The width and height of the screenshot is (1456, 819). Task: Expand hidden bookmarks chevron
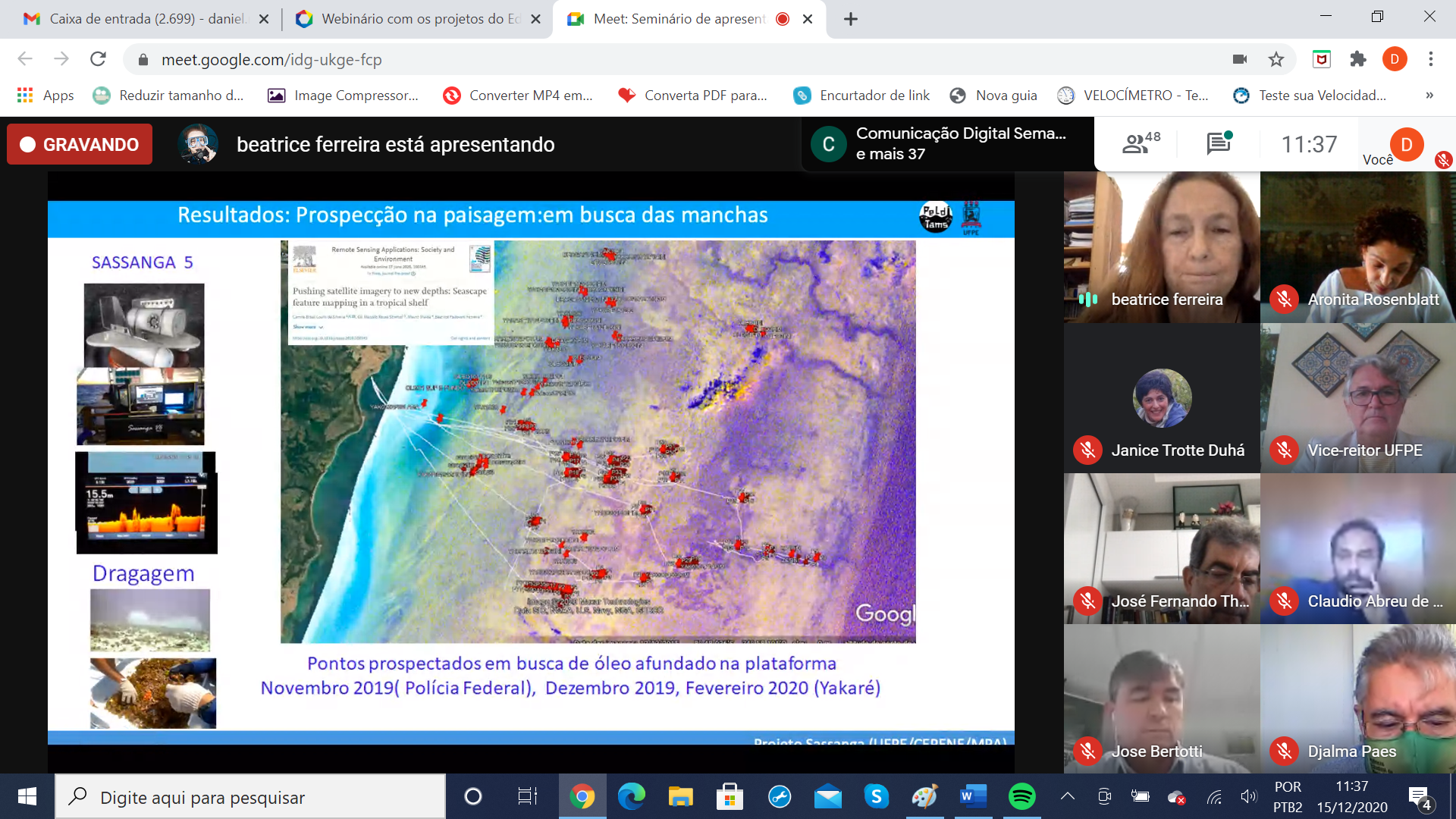click(x=1429, y=96)
